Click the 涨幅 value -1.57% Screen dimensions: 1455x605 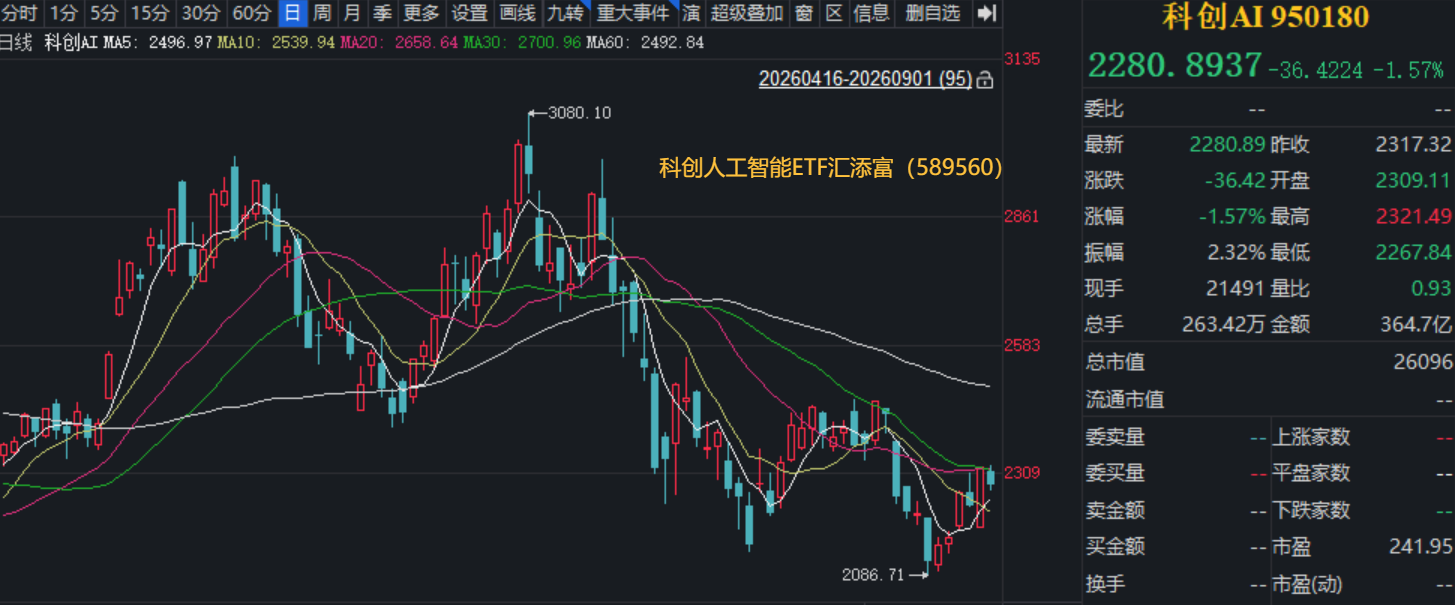click(x=1234, y=217)
